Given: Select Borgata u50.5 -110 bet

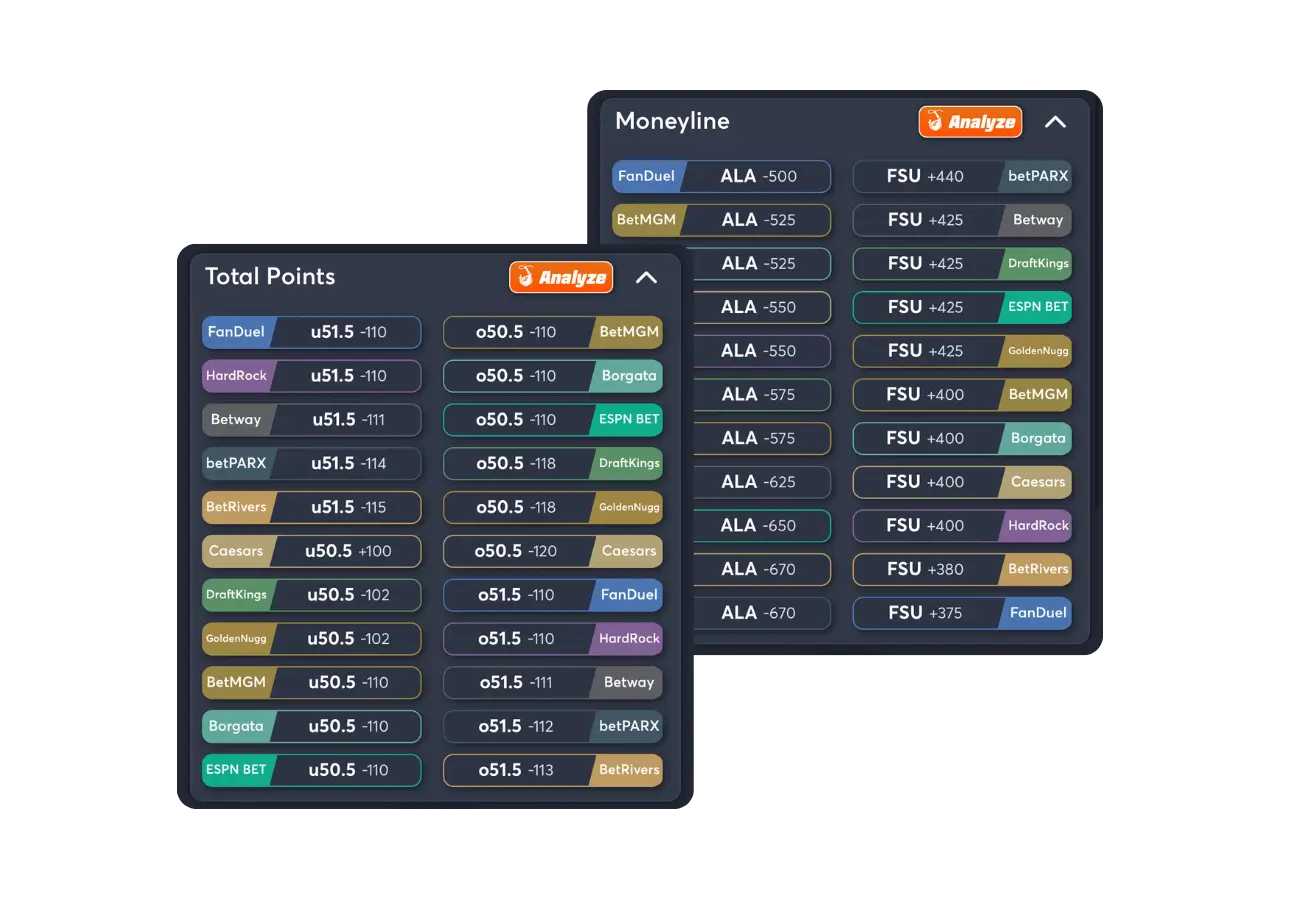Looking at the screenshot, I should (x=312, y=726).
